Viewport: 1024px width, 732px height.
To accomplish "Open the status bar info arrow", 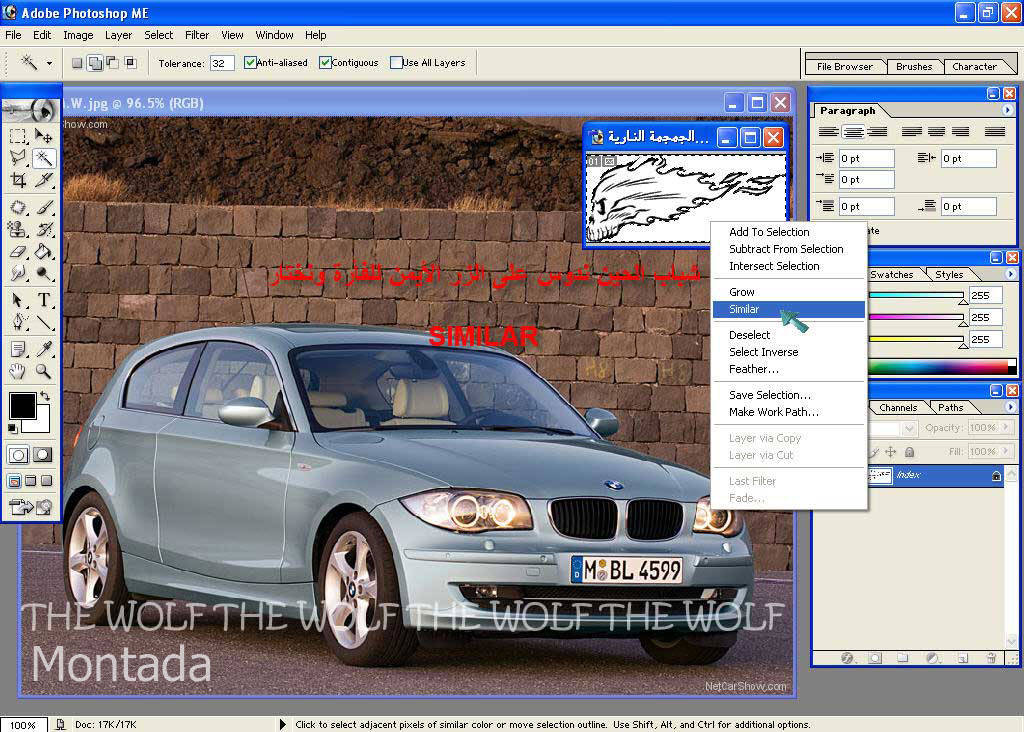I will click(282, 724).
